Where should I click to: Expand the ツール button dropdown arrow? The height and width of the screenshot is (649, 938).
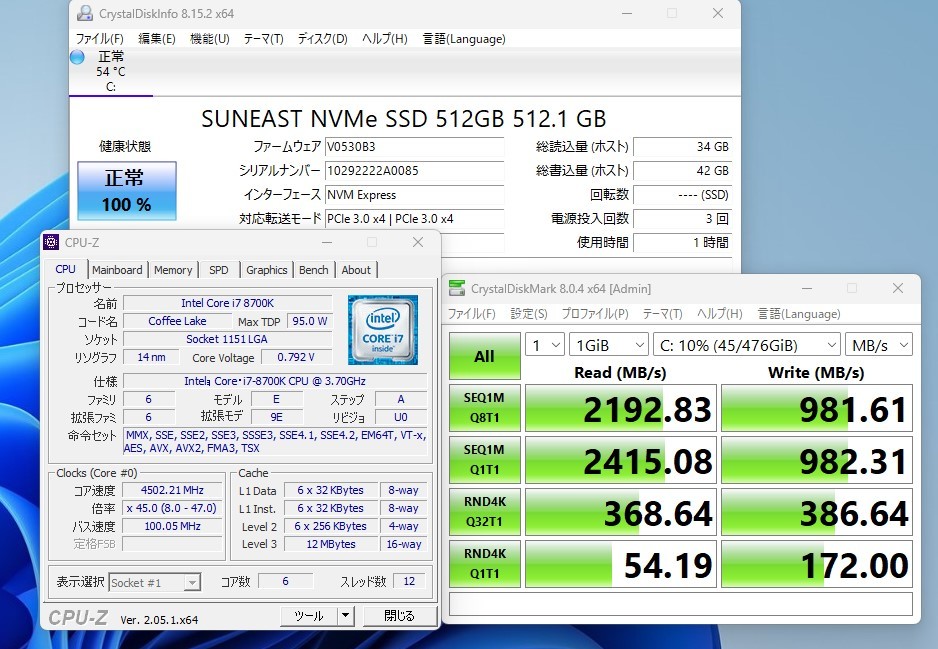[x=346, y=616]
